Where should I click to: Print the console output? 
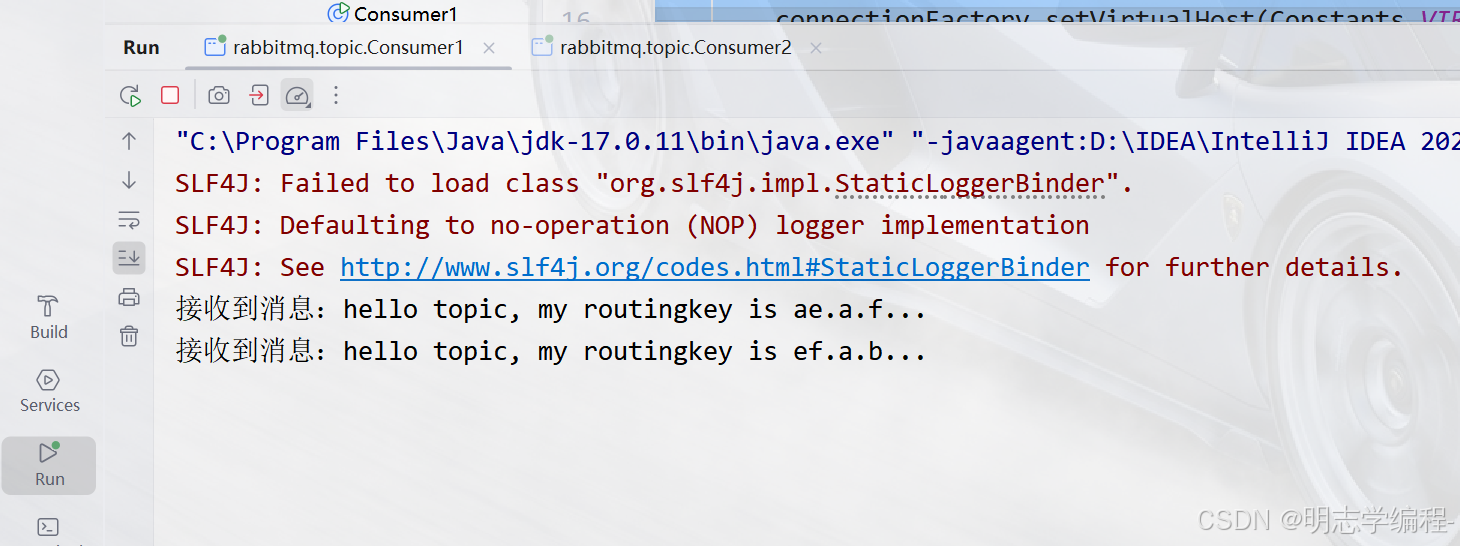pos(129,296)
